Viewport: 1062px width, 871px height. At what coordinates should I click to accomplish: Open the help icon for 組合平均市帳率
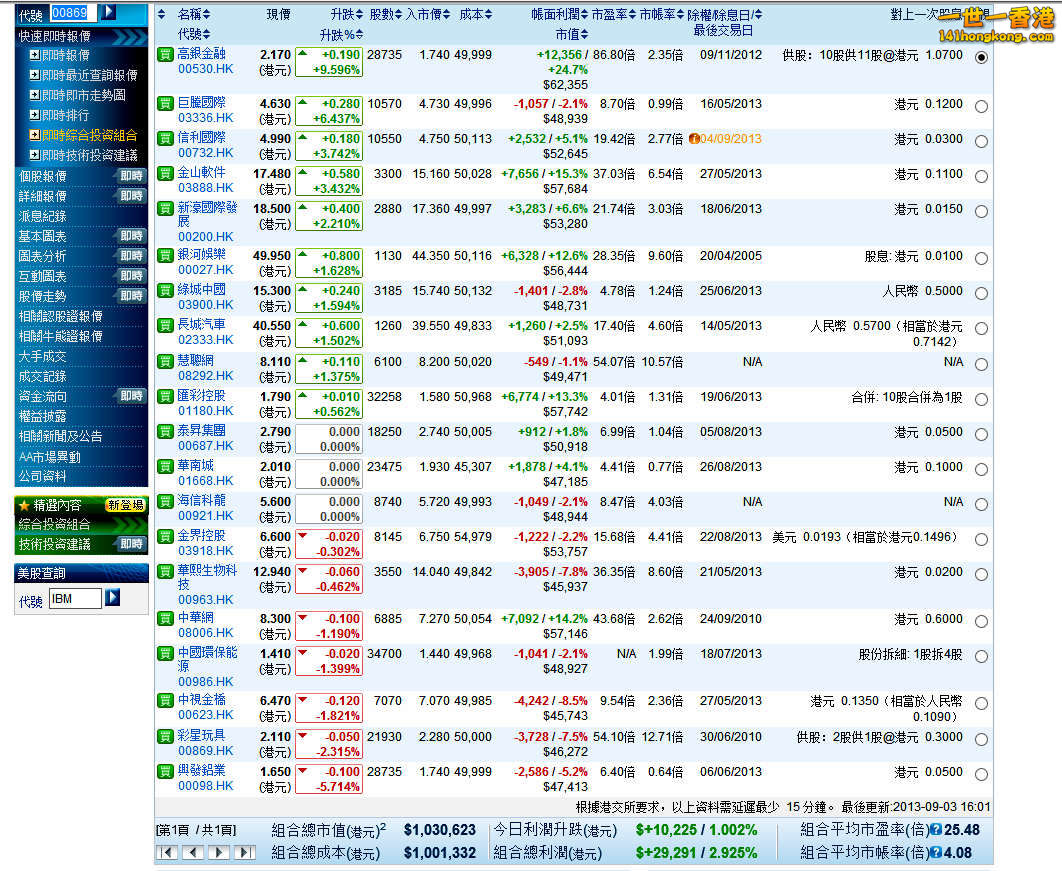(x=936, y=853)
